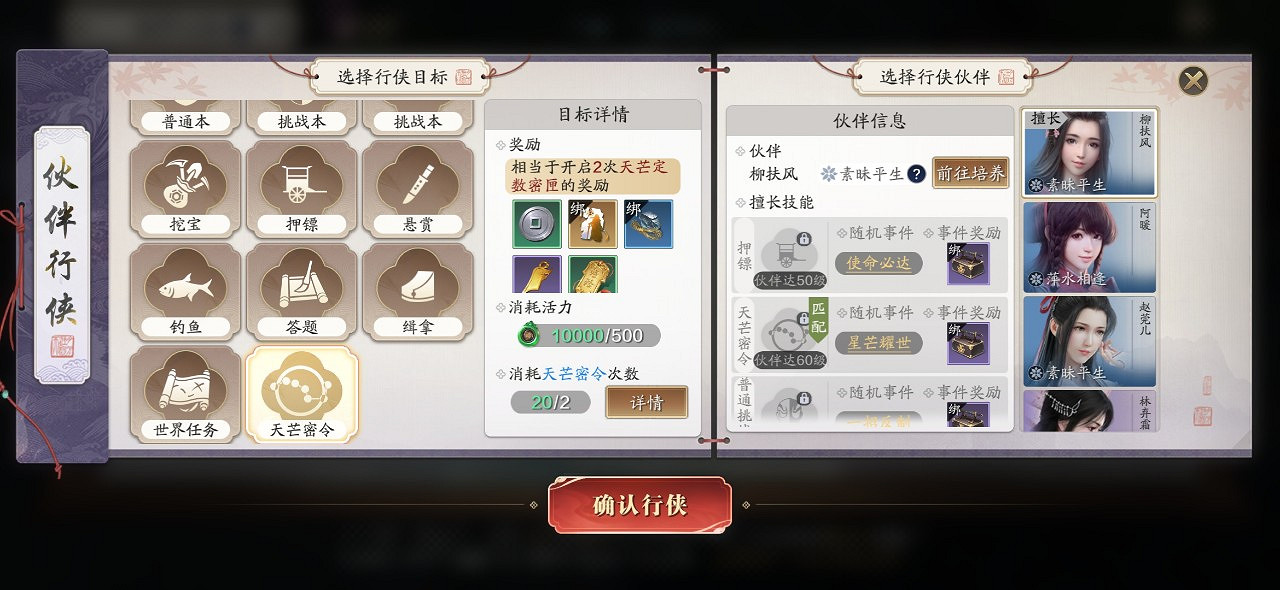Select companion portrait 阿暖
Image resolution: width=1280 pixels, height=590 pixels.
coord(1089,247)
